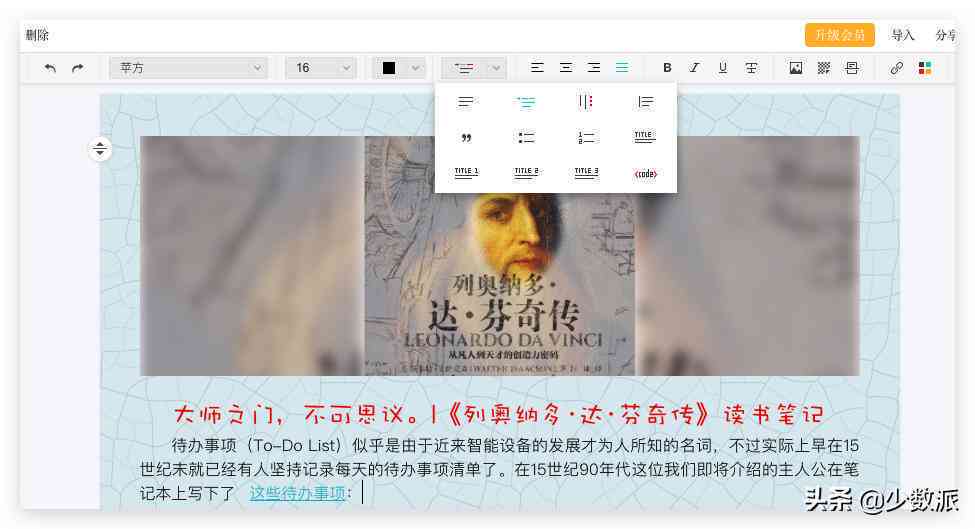975x529 pixels.
Task: Click the checkered pattern toolbar icon
Action: (x=824, y=68)
